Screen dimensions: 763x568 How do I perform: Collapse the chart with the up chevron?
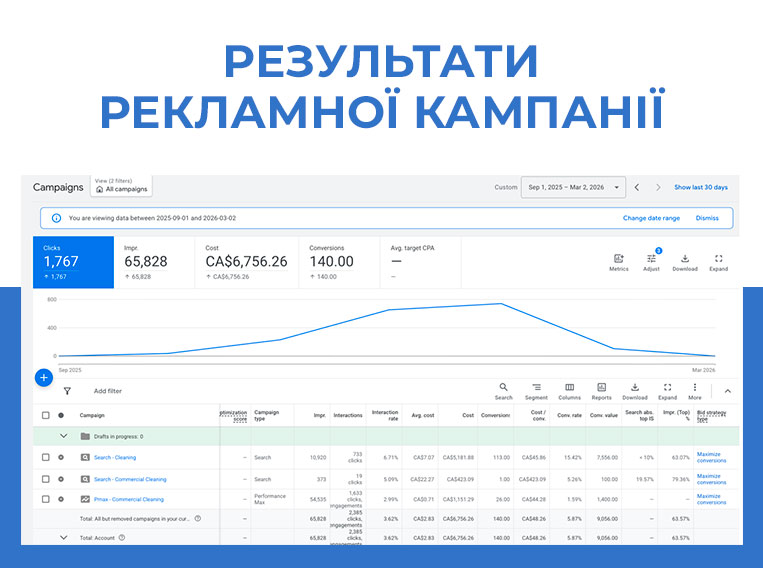(727, 391)
